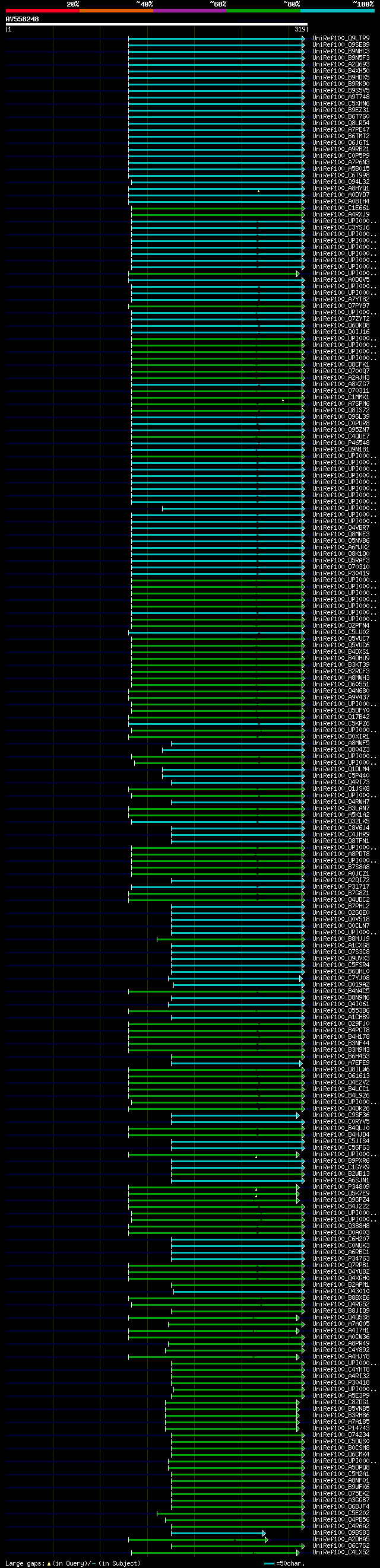Click the green 80% identity legend segment
Screen dimensions: 380x1568
[x=263, y=11]
